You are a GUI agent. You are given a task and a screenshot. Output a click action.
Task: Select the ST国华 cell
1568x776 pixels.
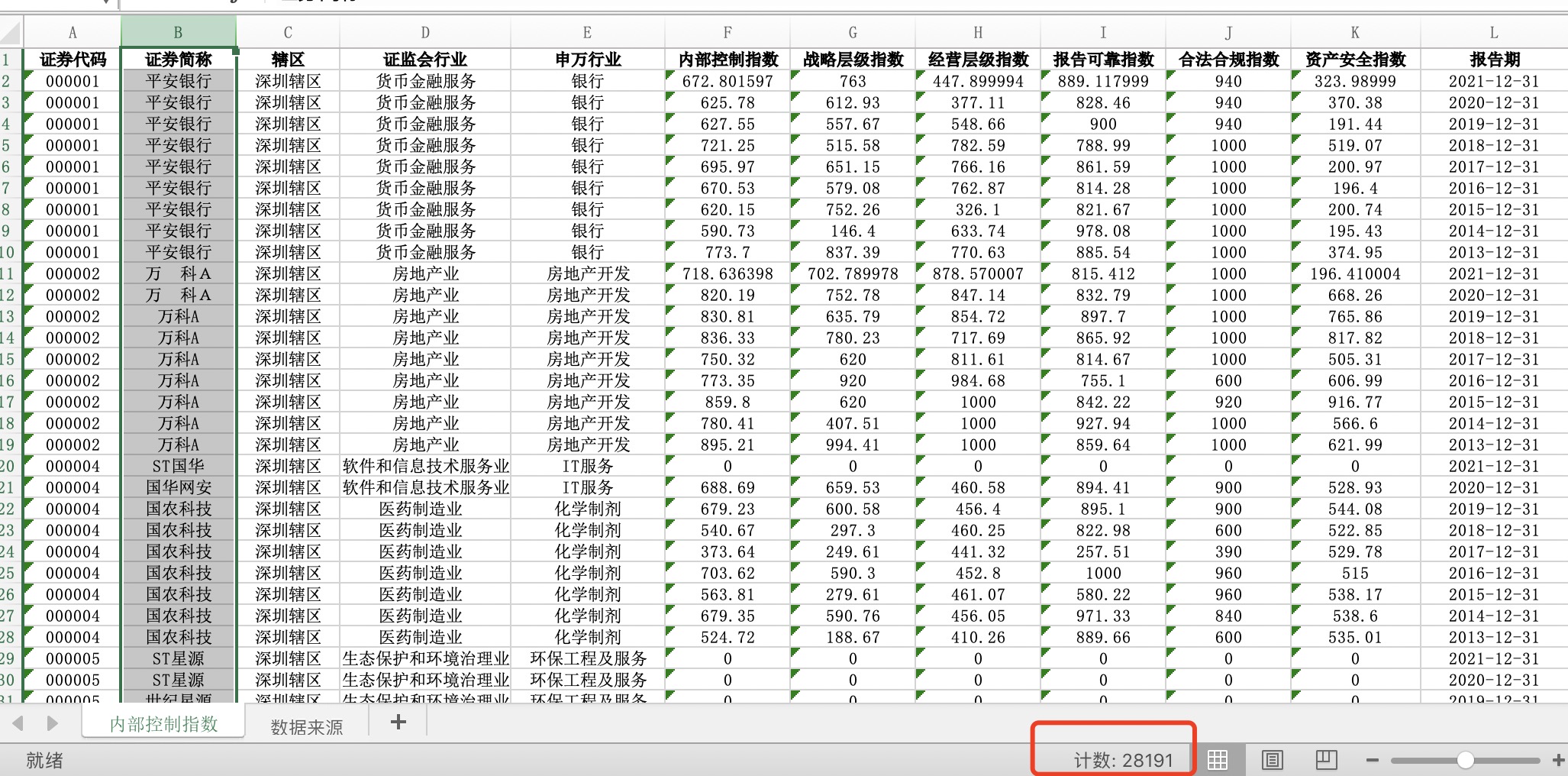click(x=178, y=466)
